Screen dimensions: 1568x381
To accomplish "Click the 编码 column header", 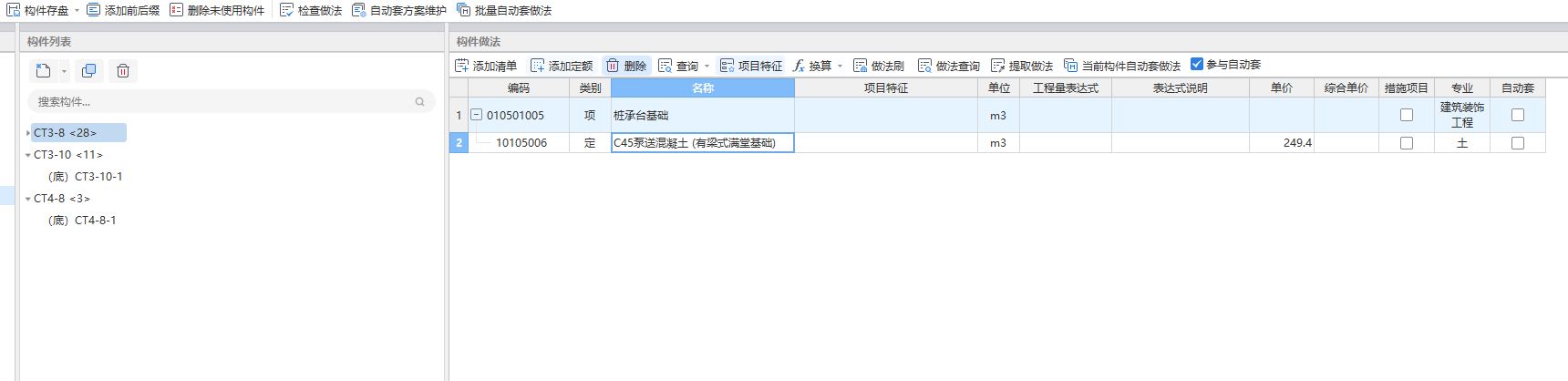I will (x=519, y=88).
